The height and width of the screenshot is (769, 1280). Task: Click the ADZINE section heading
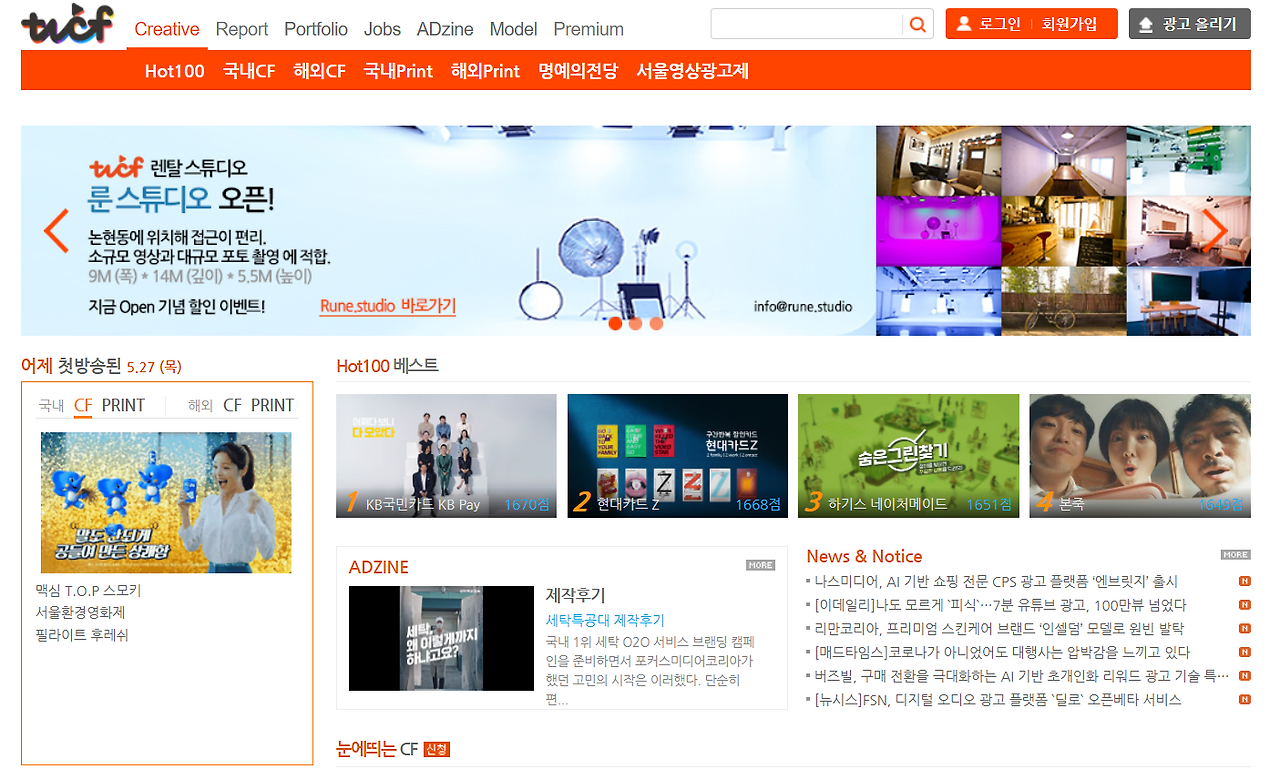(x=379, y=567)
